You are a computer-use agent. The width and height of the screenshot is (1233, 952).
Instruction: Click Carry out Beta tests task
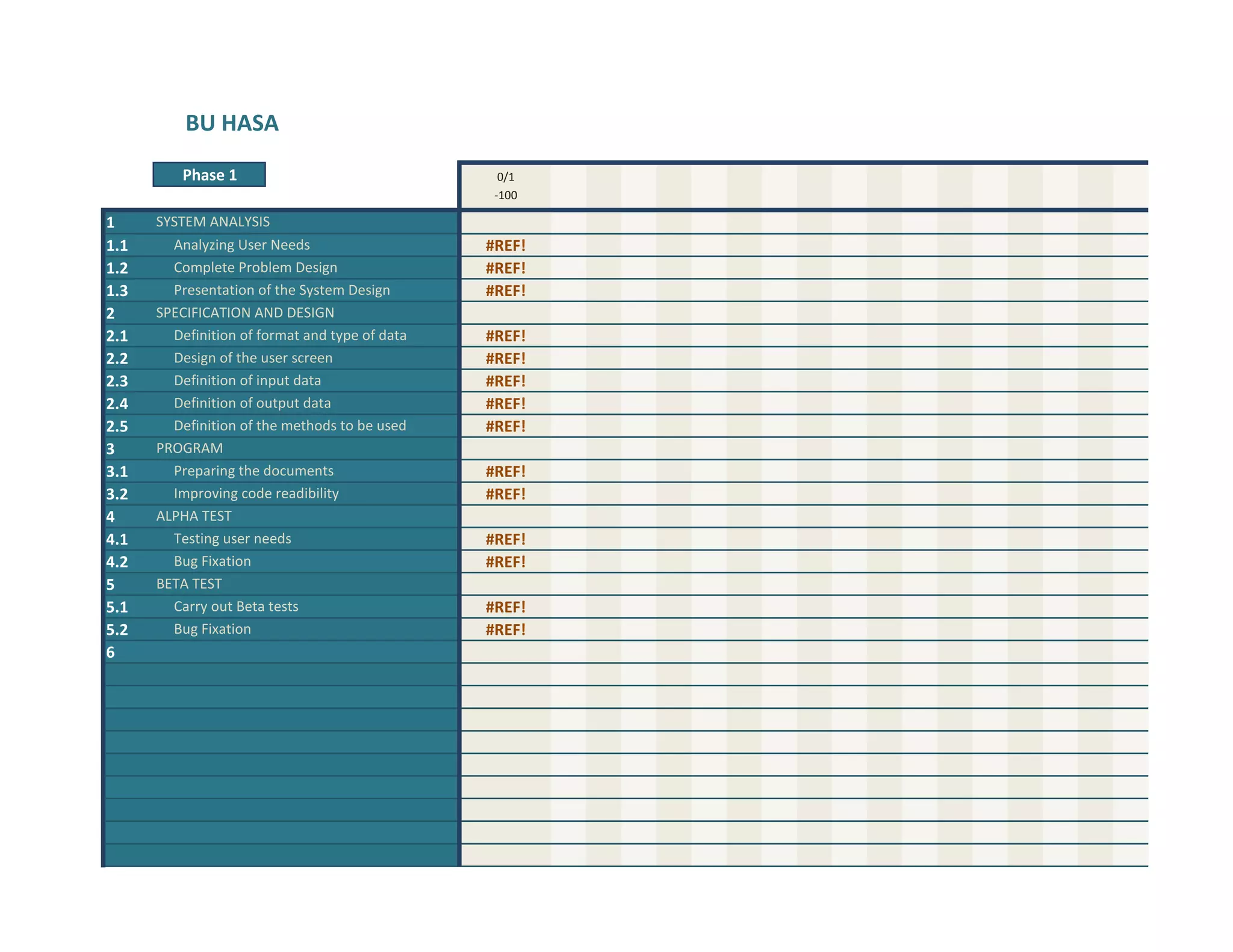pos(236,607)
